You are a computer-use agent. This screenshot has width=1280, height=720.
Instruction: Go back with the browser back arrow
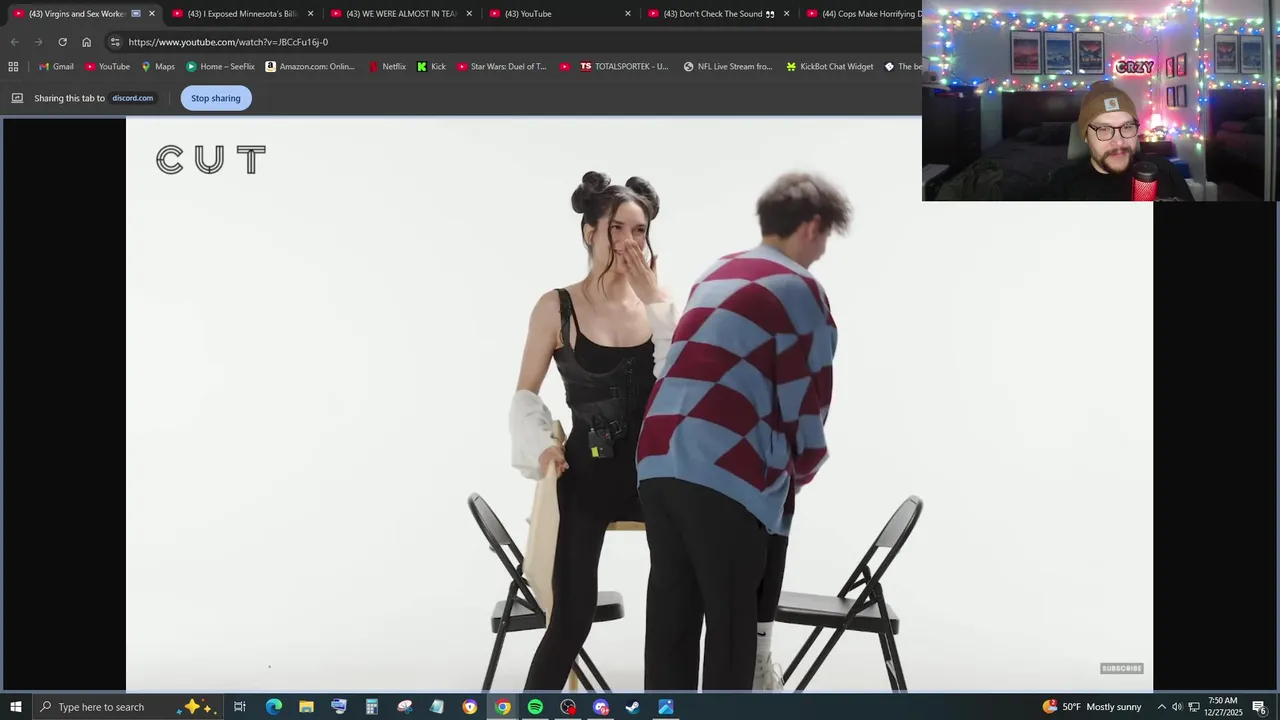14,42
